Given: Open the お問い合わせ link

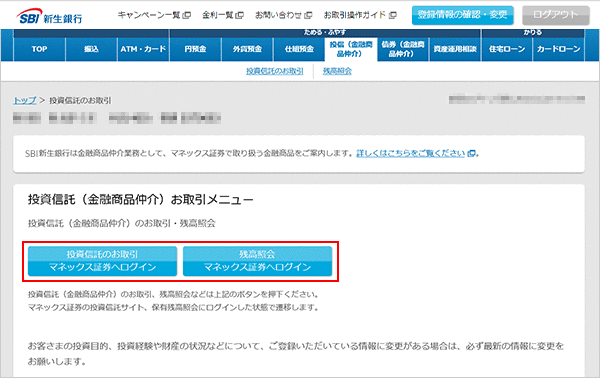Looking at the screenshot, I should click(284, 15).
